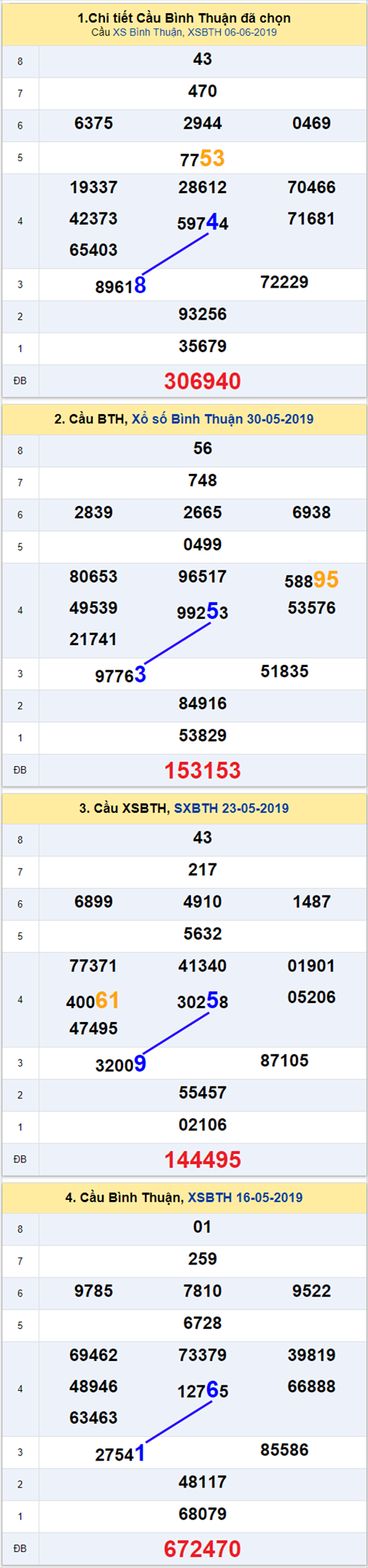Click the prize number 748
Screen dimensions: 368x1568
tap(202, 481)
